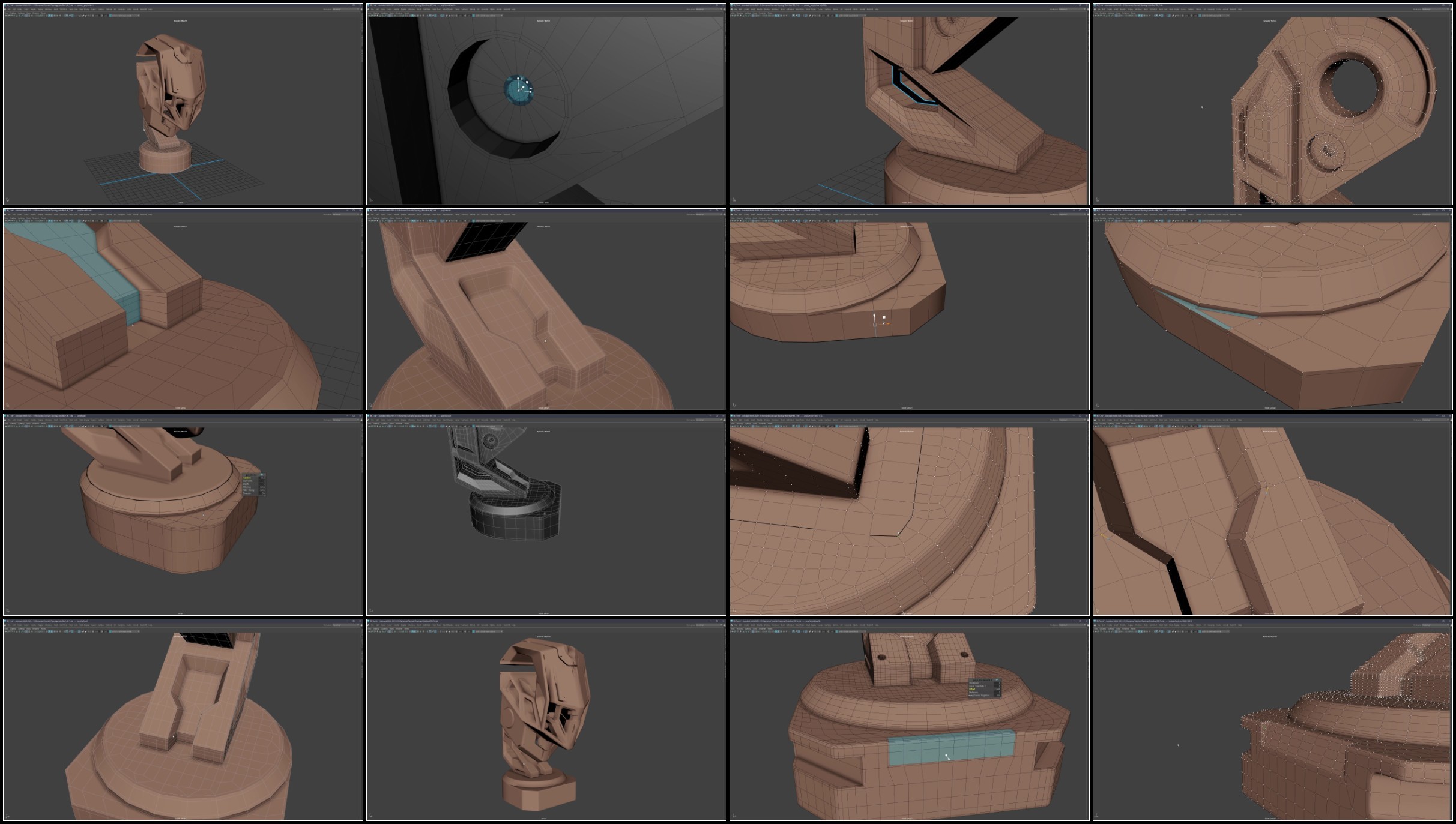Open the File menu in the helmet-on-grid frame
Viewport: 1456px width, 824px height.
(9, 9)
